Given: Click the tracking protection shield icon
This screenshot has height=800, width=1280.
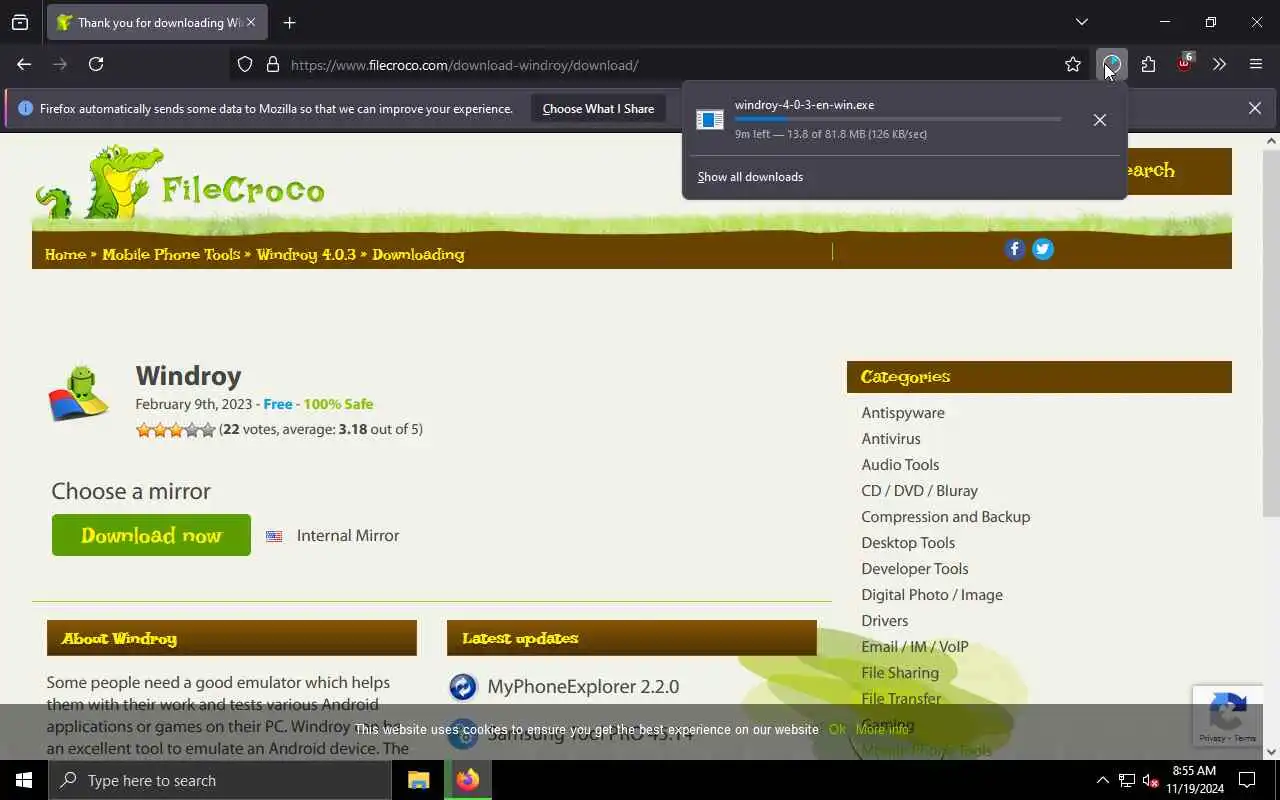Looking at the screenshot, I should [245, 65].
